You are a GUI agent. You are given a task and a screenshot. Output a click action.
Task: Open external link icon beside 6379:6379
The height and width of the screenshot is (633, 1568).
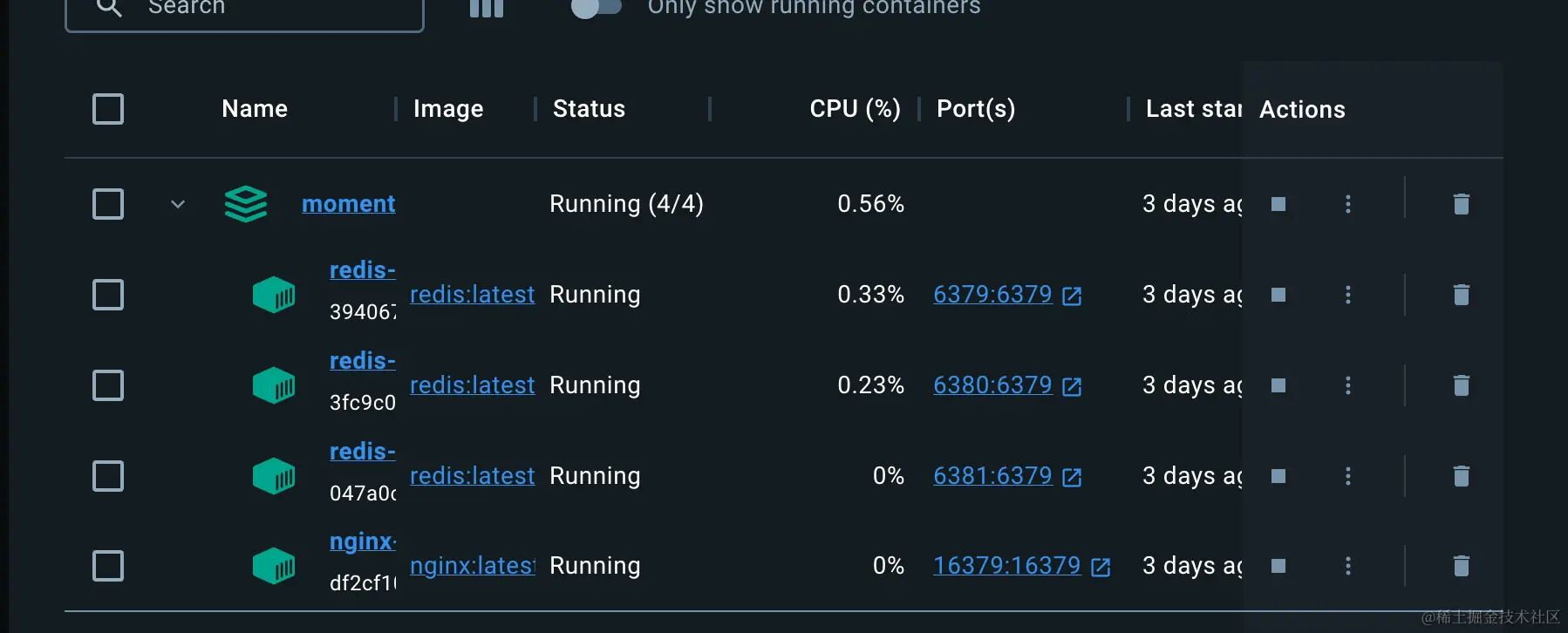tap(1072, 296)
